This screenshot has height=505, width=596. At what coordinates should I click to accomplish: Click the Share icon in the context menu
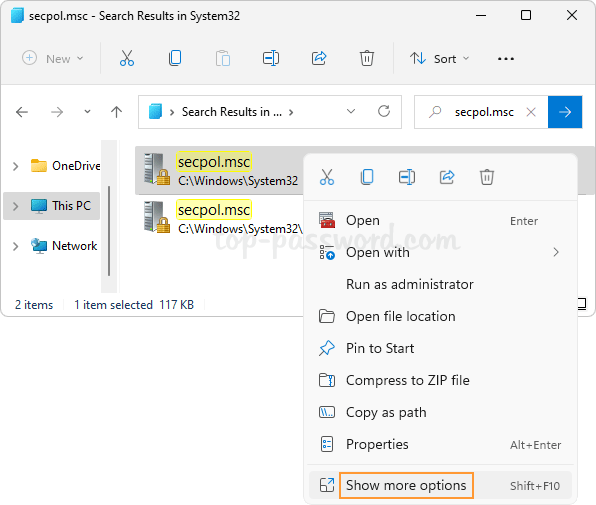coord(447,177)
